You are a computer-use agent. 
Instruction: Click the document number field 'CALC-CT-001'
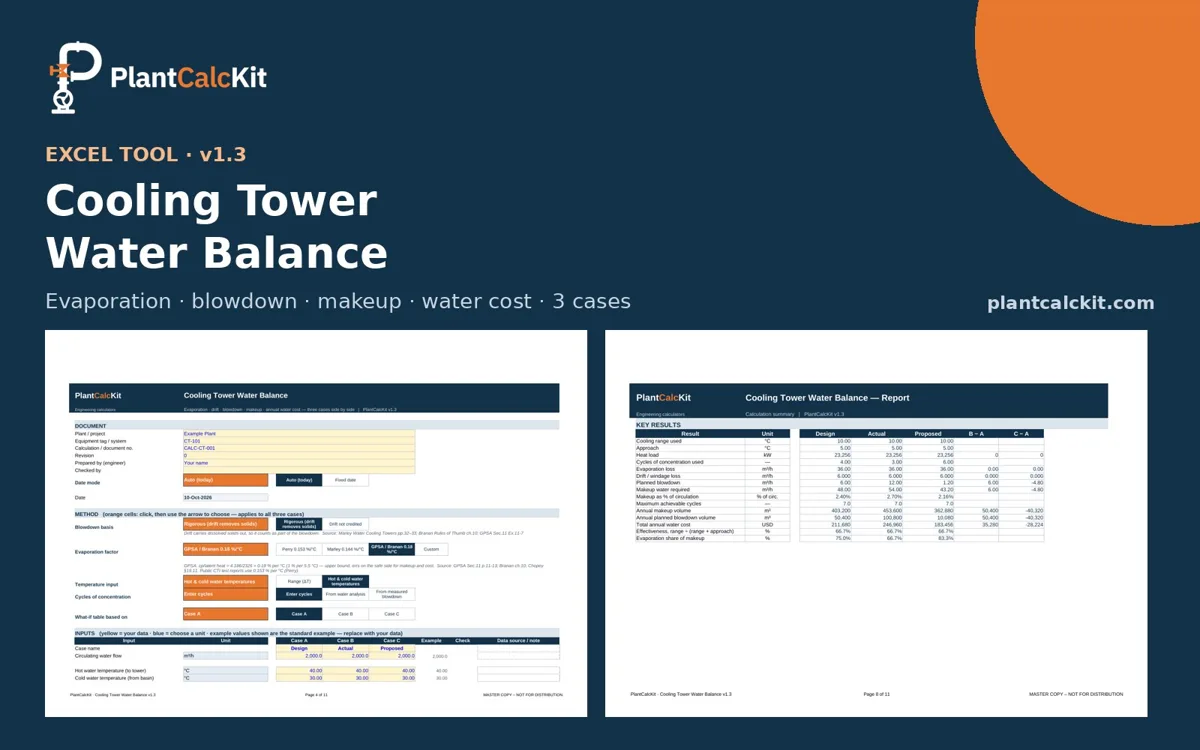(298, 449)
